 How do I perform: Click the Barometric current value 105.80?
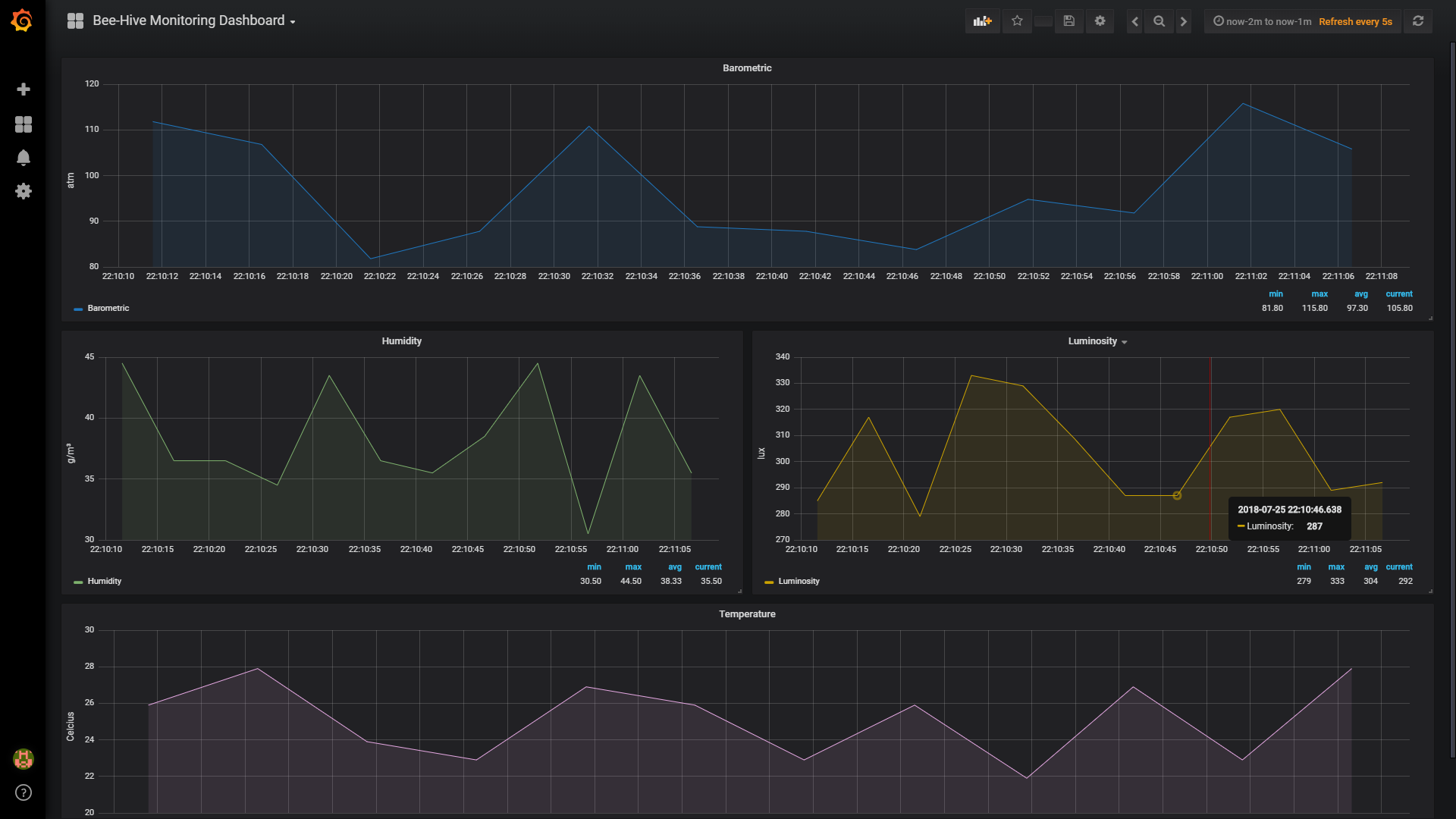[1399, 309]
